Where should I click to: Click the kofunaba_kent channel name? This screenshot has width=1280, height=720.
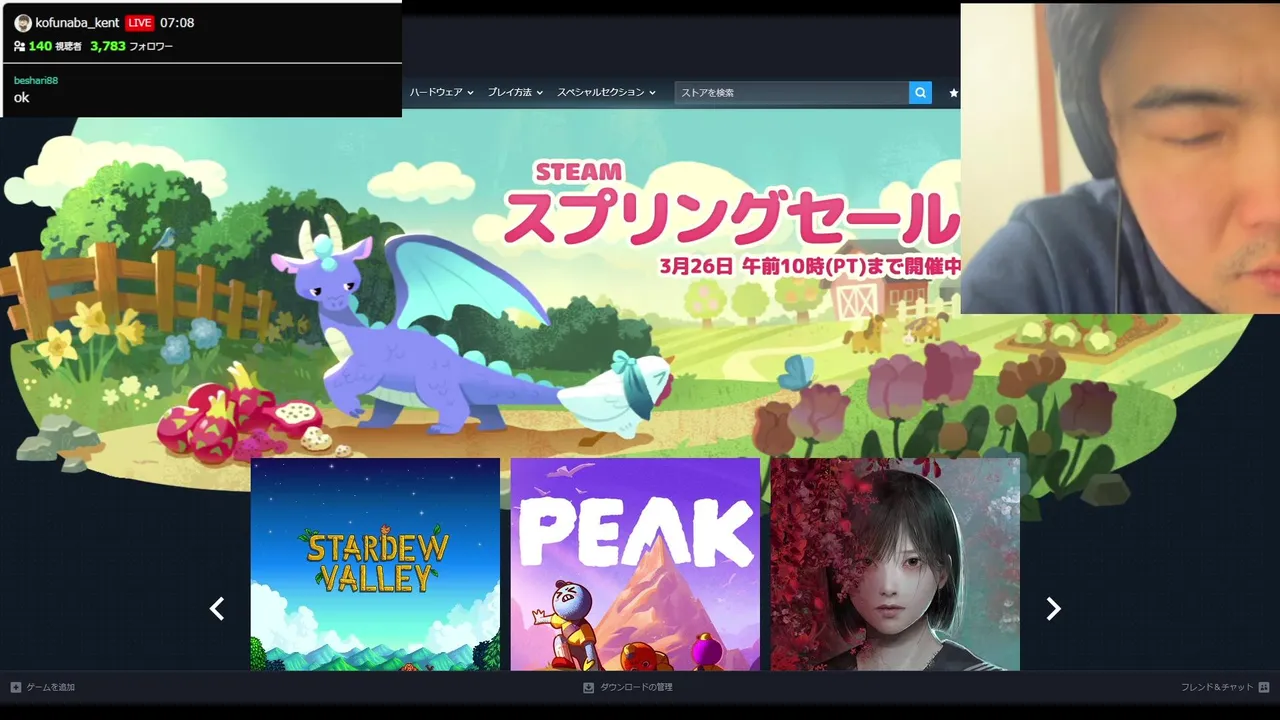click(77, 23)
